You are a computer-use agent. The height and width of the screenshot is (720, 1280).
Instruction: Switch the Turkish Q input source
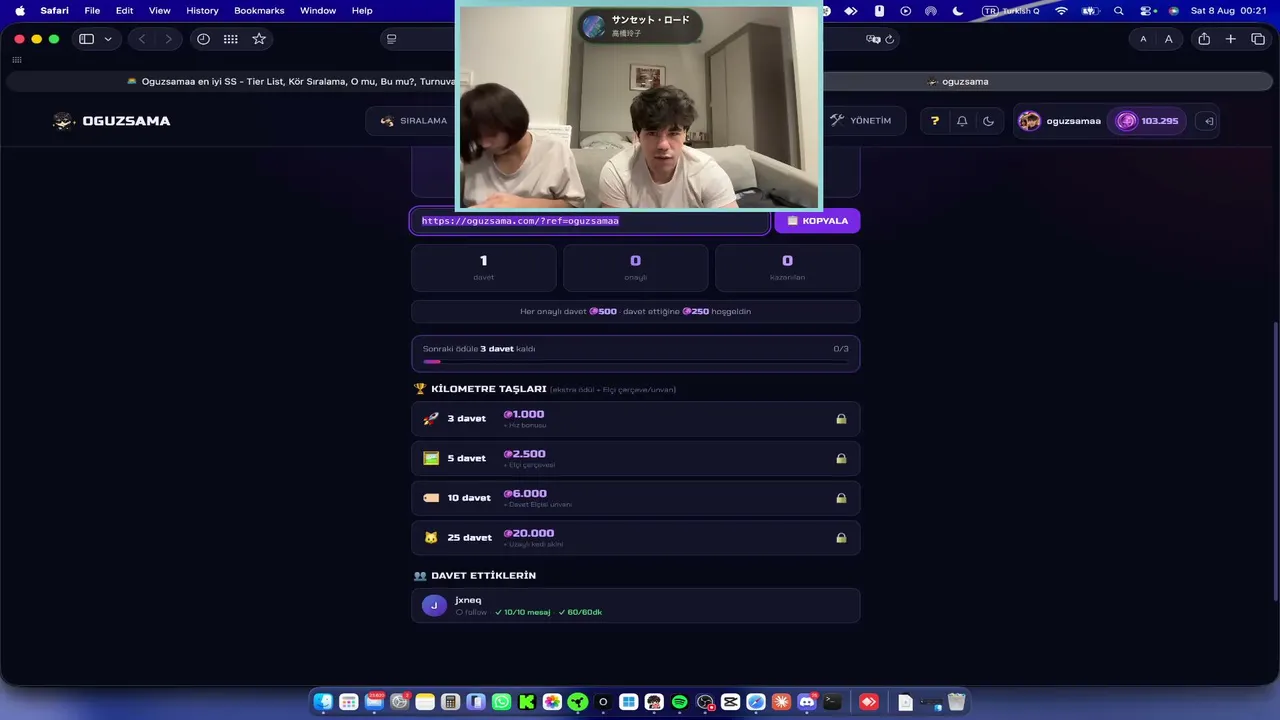(x=1011, y=11)
